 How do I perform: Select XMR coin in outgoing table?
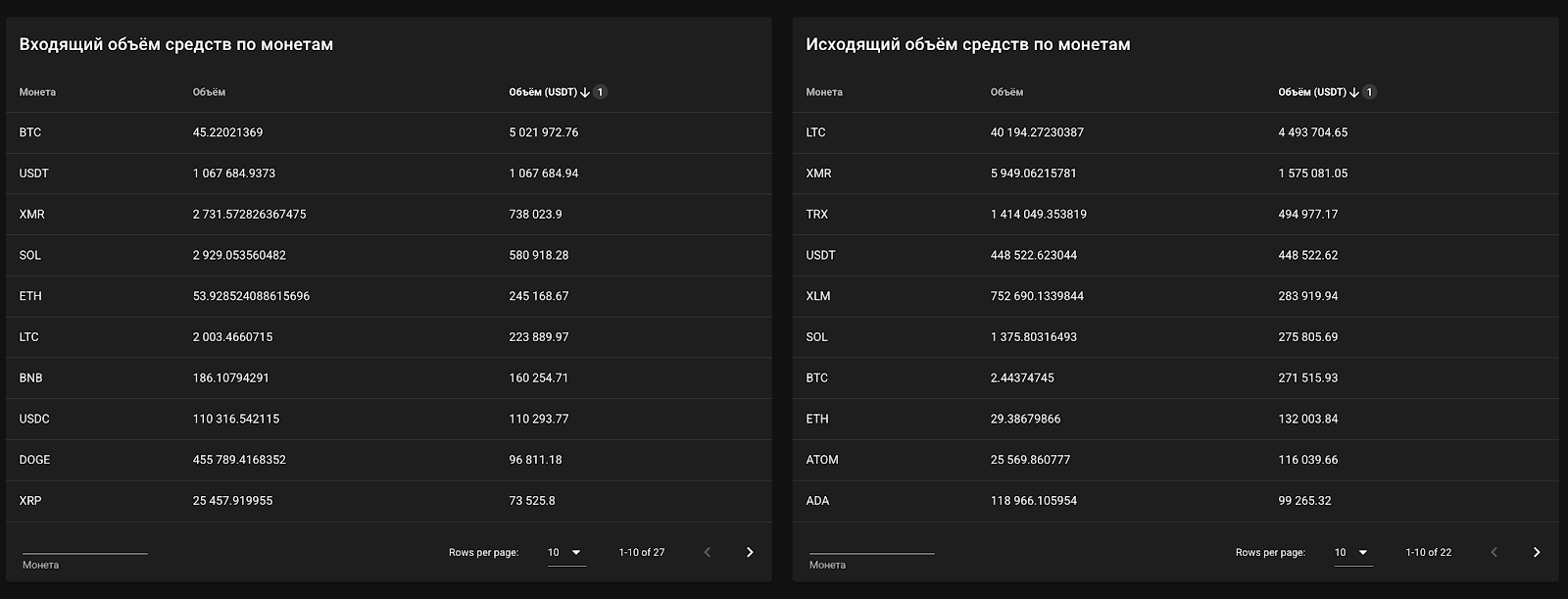click(818, 174)
